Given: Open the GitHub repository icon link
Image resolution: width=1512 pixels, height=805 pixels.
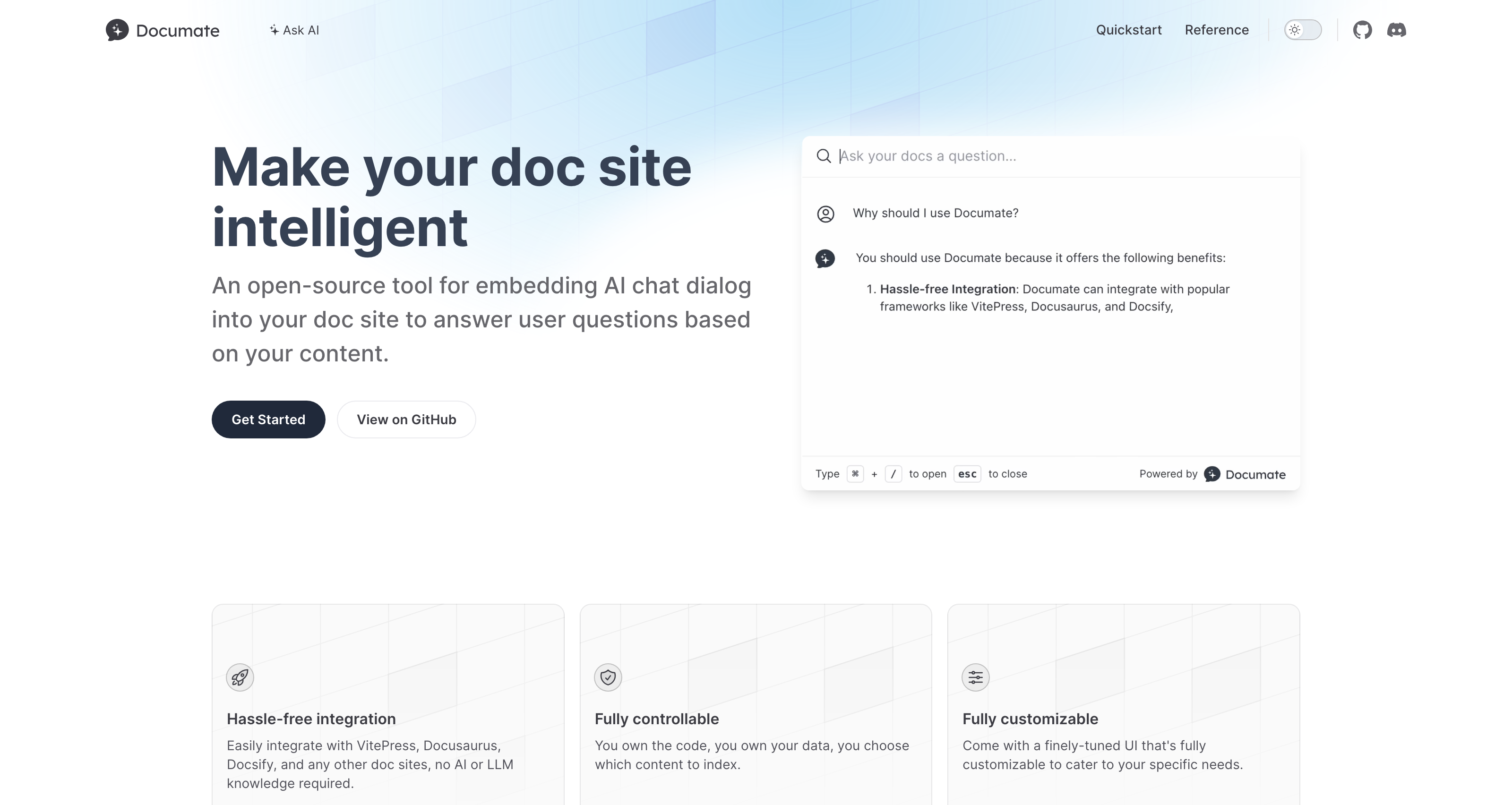Looking at the screenshot, I should tap(1362, 30).
